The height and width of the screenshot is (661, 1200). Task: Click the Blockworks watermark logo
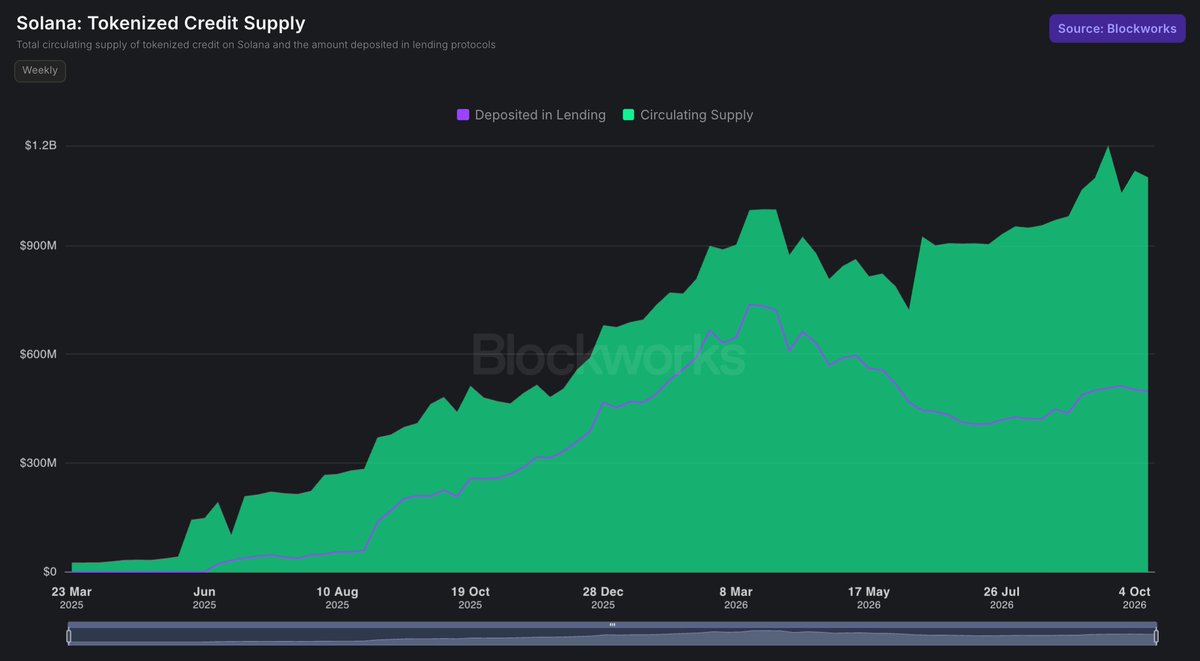(x=608, y=355)
